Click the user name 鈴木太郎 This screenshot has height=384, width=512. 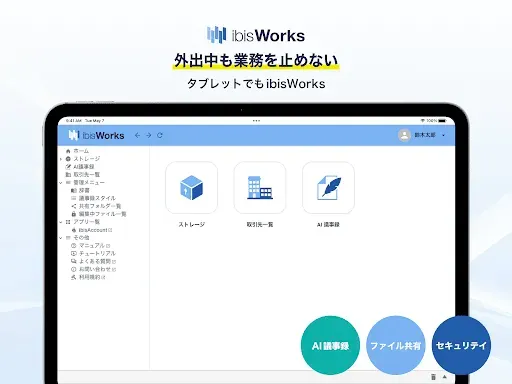point(425,135)
